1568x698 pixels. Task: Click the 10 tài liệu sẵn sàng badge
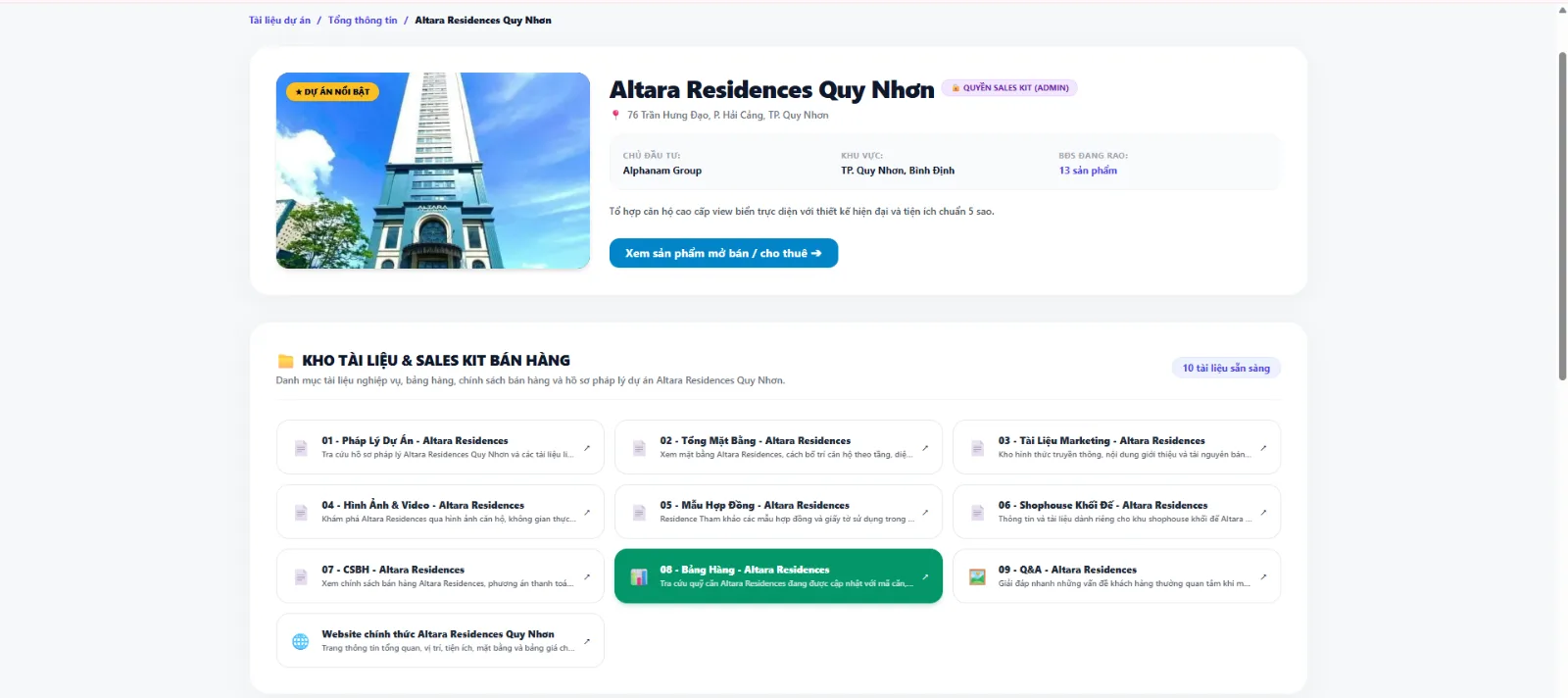[x=1226, y=368]
